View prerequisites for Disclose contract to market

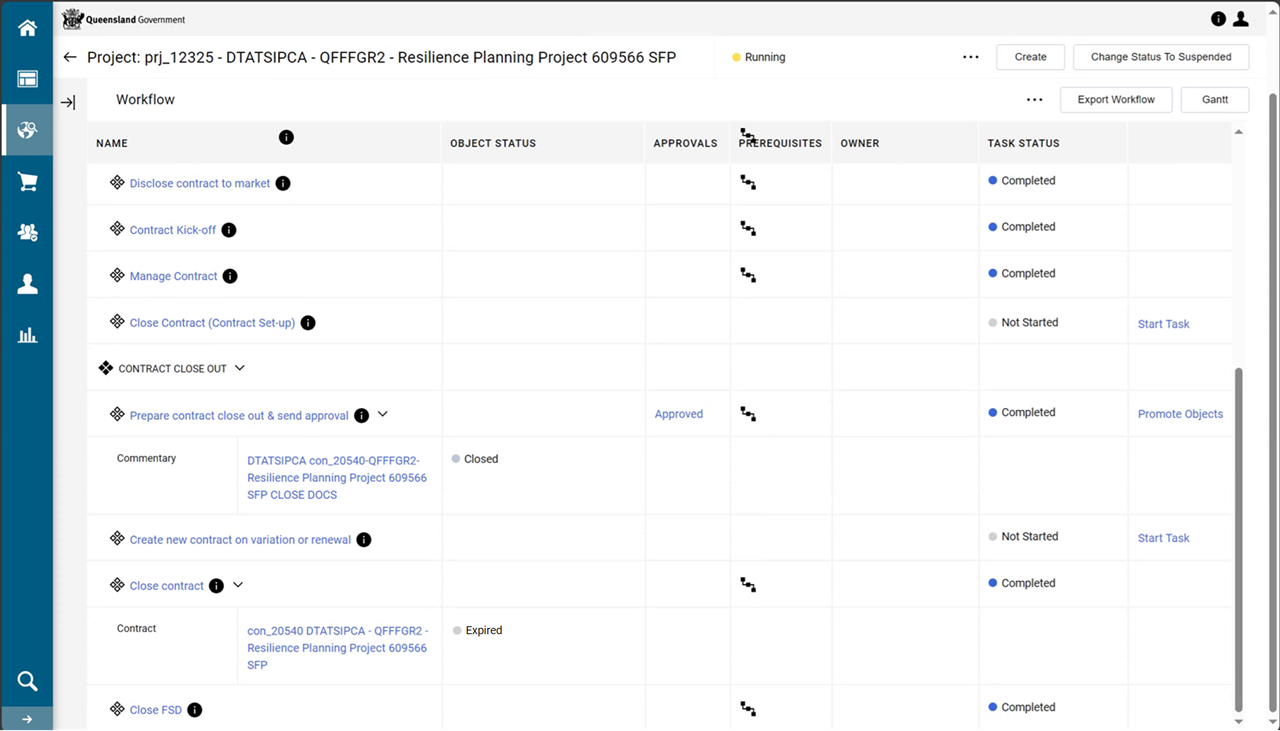pyautogui.click(x=748, y=182)
